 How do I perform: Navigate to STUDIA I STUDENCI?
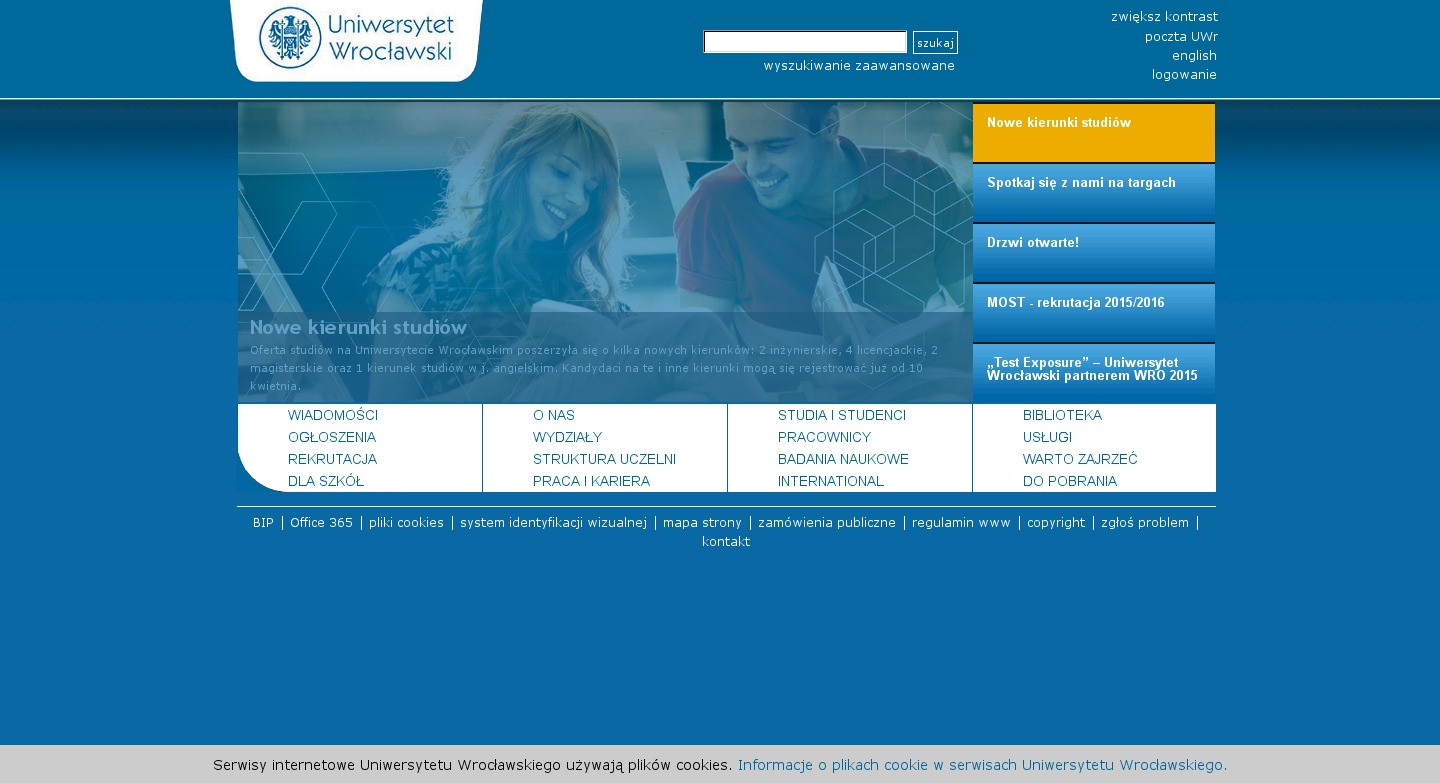click(841, 415)
